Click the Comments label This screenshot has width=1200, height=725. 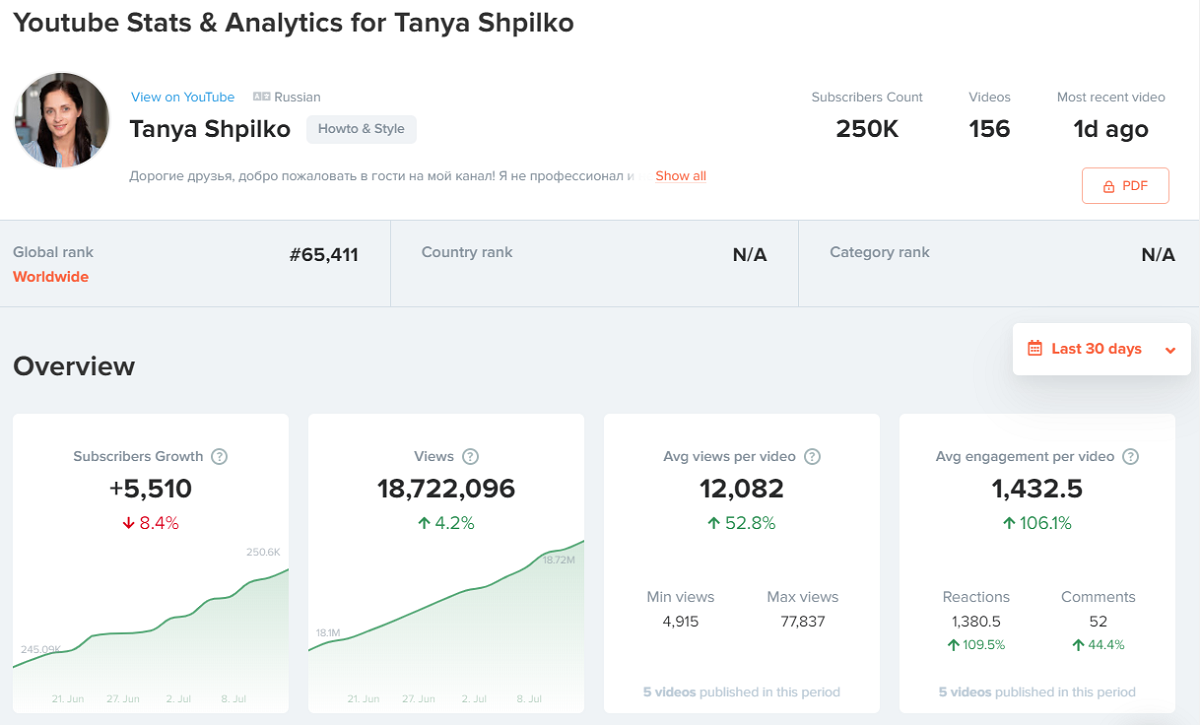[x=1098, y=597]
